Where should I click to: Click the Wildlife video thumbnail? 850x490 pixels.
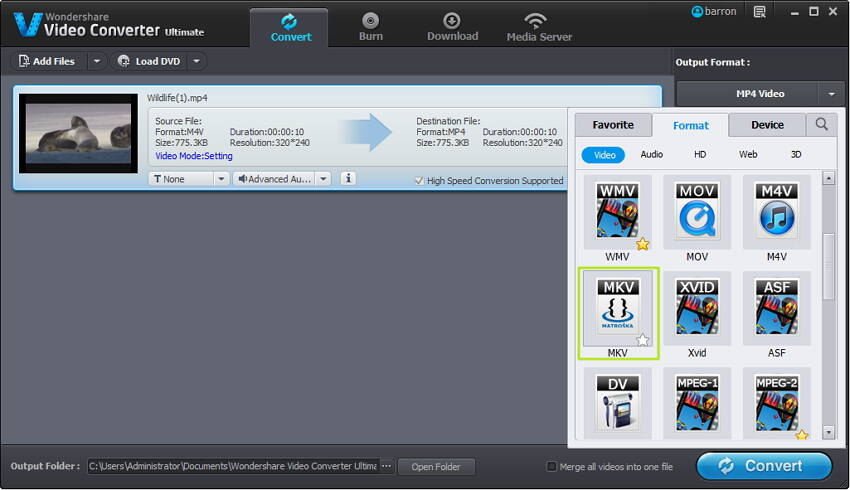point(79,133)
